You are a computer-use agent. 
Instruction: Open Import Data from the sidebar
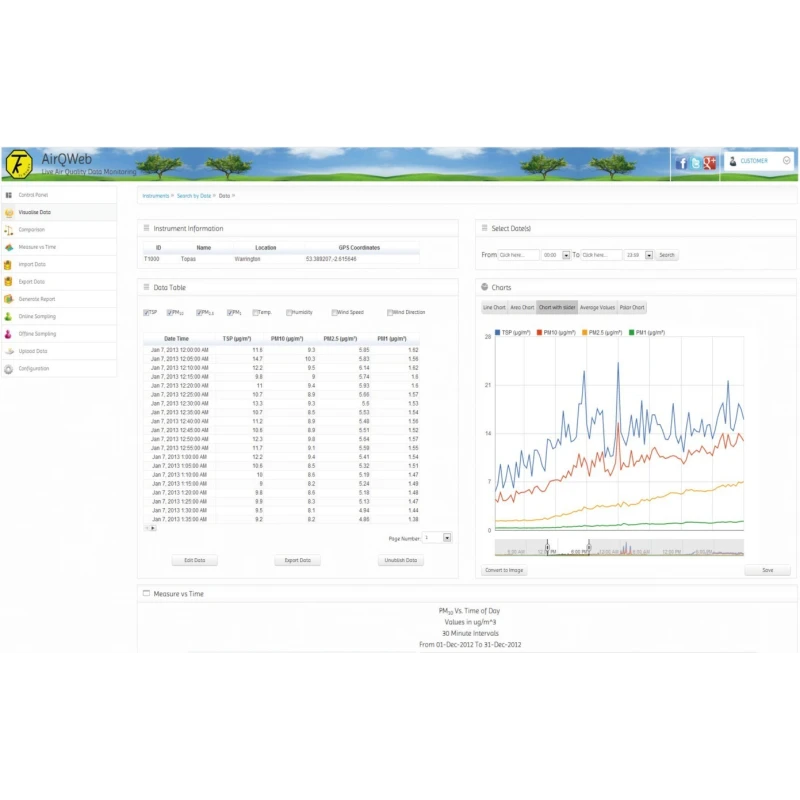coord(10,264)
